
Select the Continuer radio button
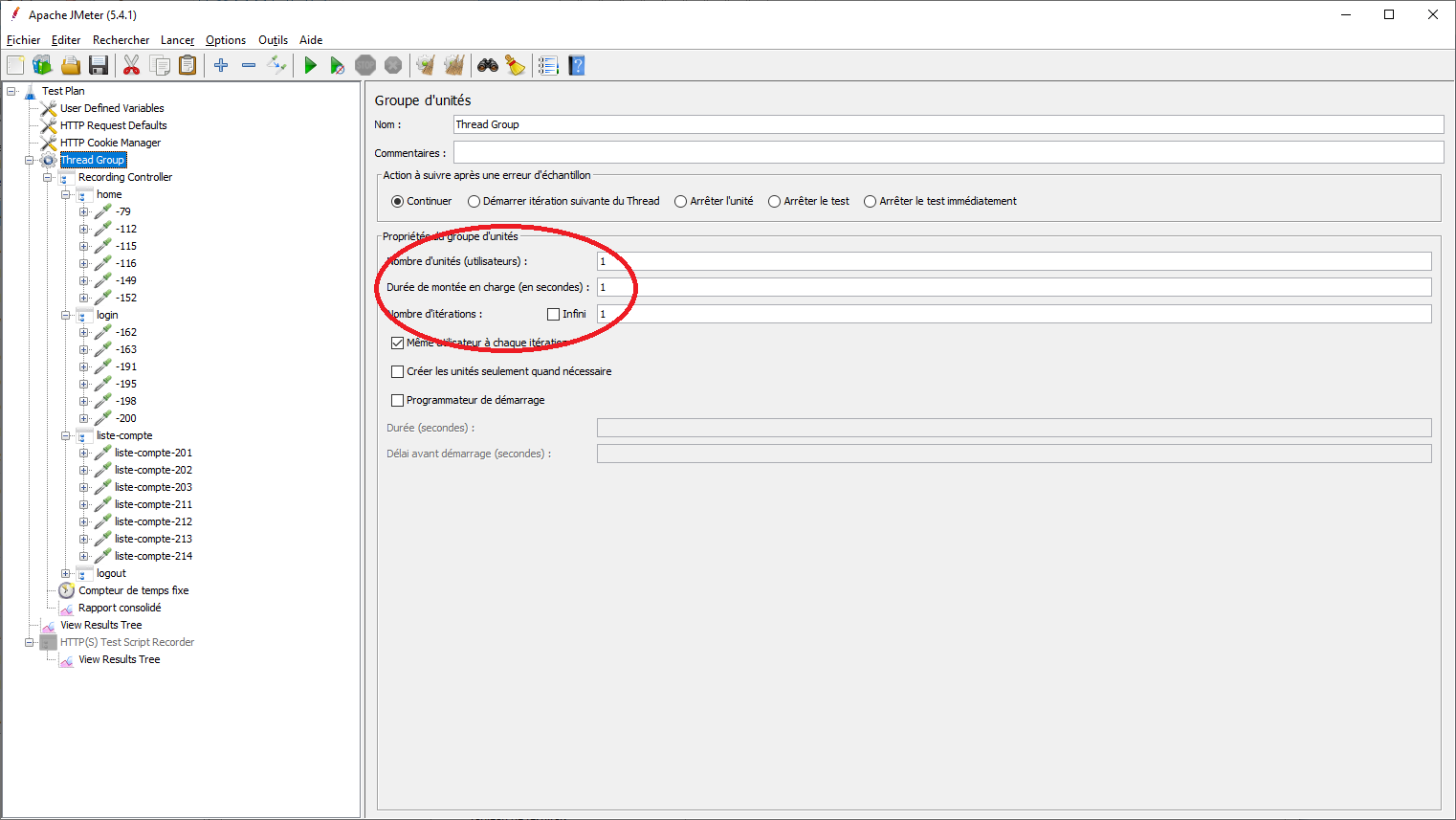point(397,202)
